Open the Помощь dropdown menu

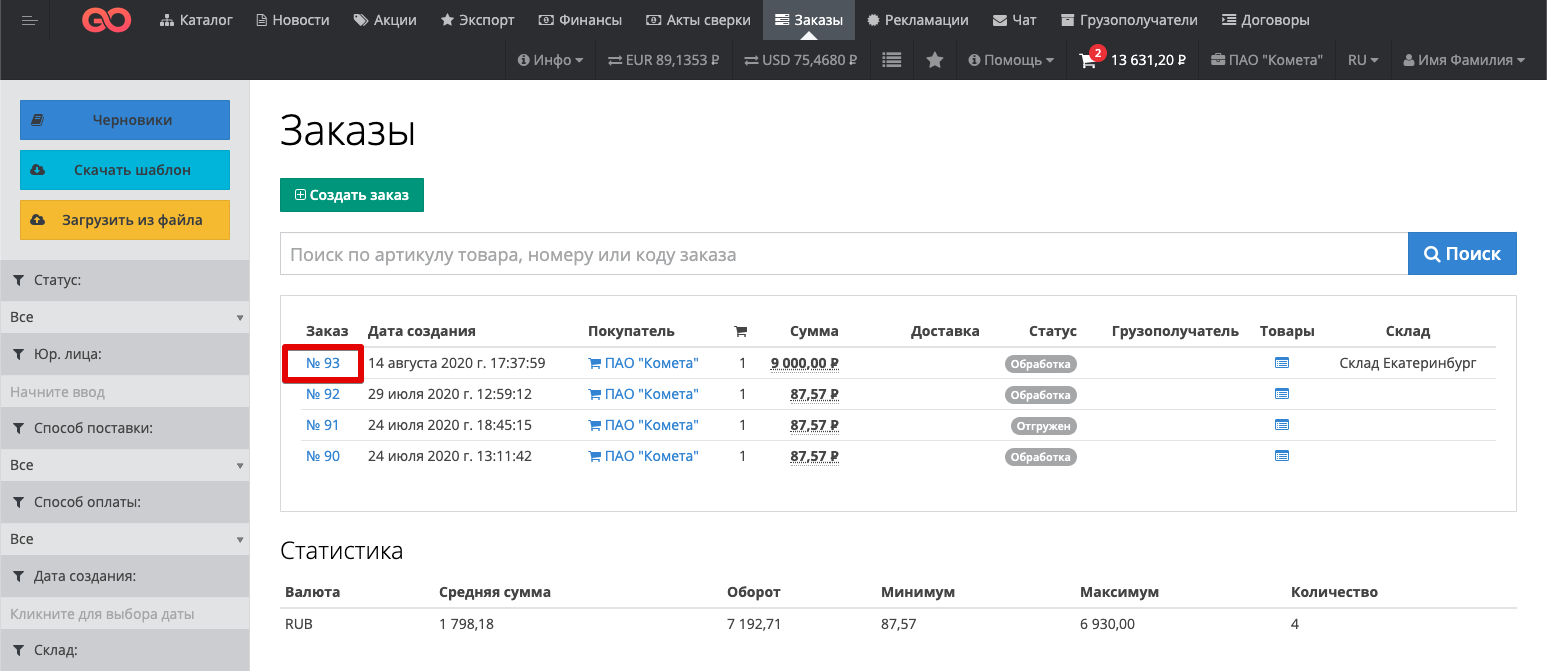pyautogui.click(x=1011, y=60)
